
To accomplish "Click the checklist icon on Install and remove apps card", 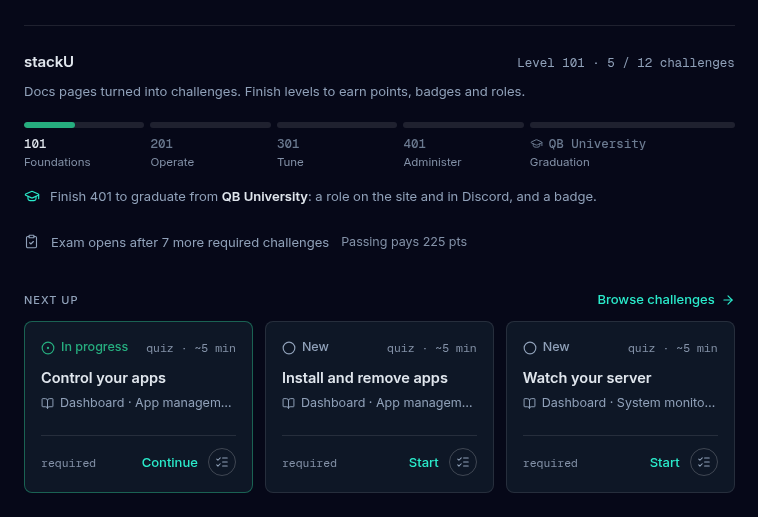I will click(463, 462).
